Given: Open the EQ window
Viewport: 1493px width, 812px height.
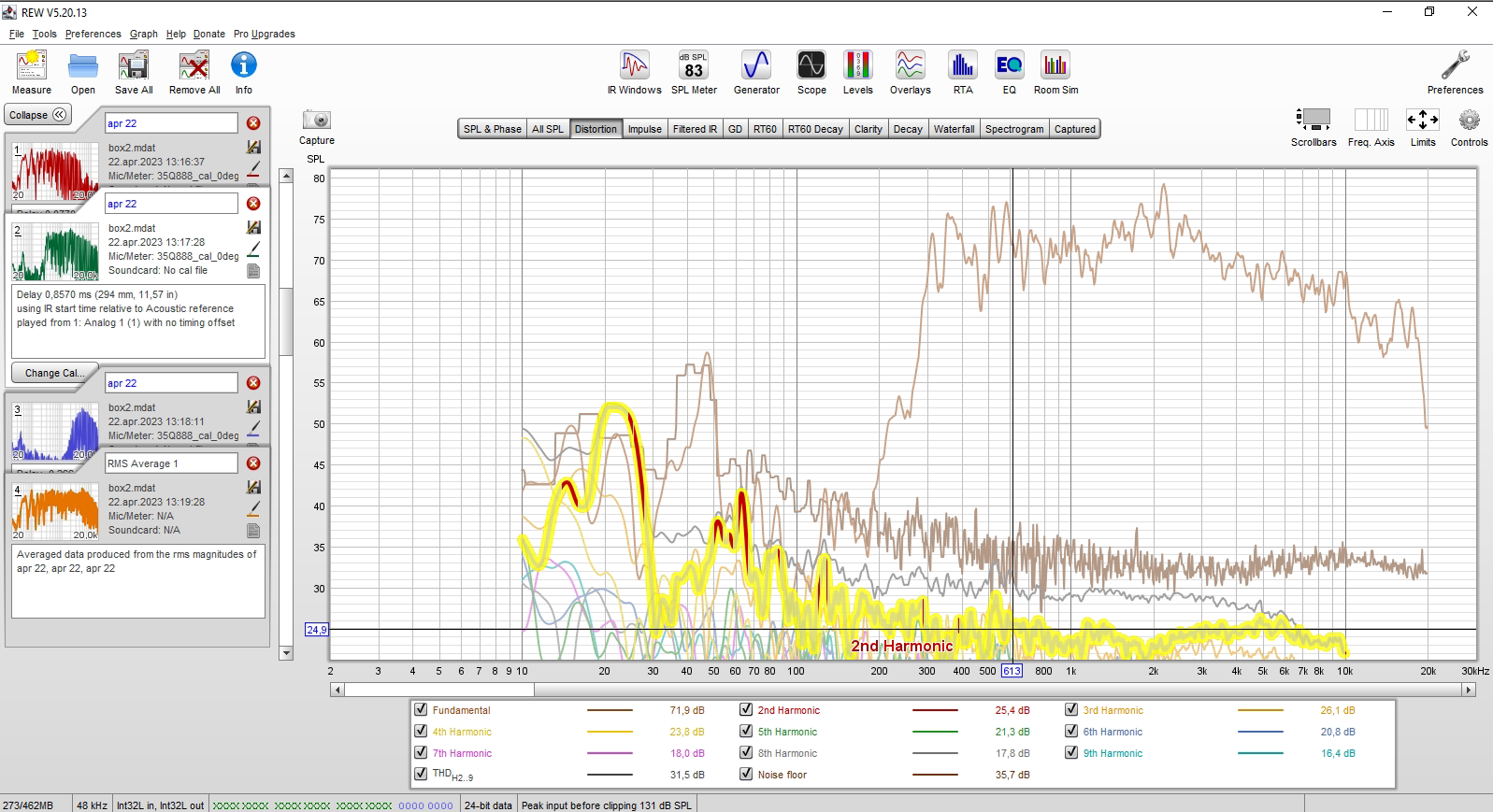Looking at the screenshot, I should [1009, 65].
